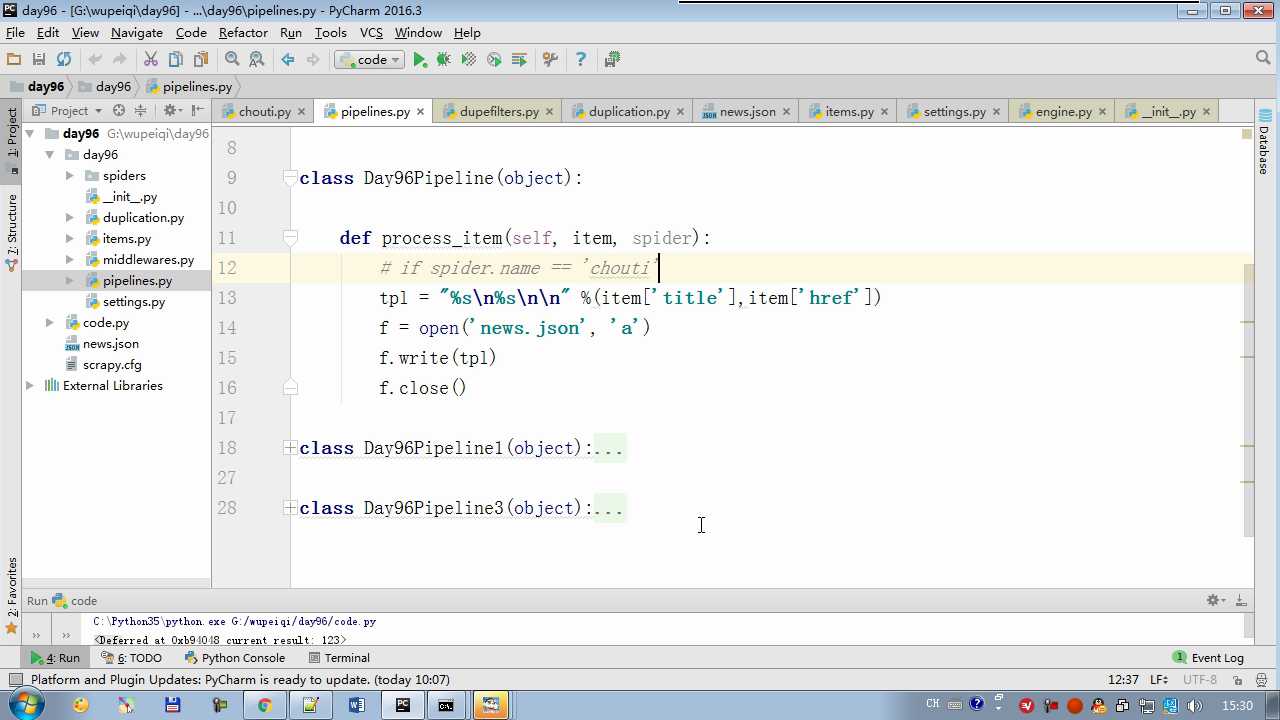The height and width of the screenshot is (720, 1280).
Task: Open the run configuration 'code' dropdown
Action: coord(369,60)
